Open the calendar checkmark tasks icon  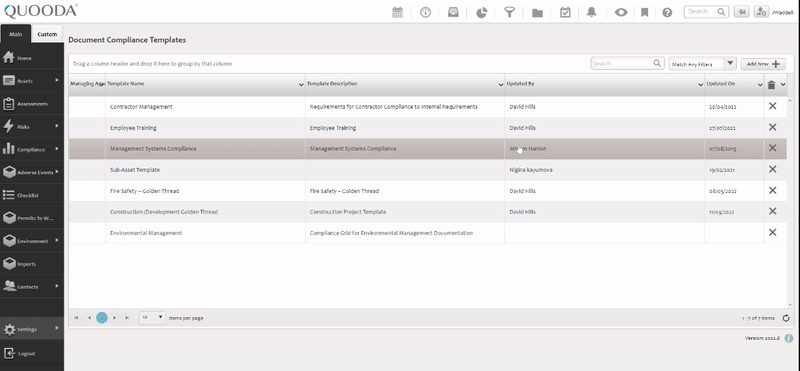pyautogui.click(x=565, y=12)
